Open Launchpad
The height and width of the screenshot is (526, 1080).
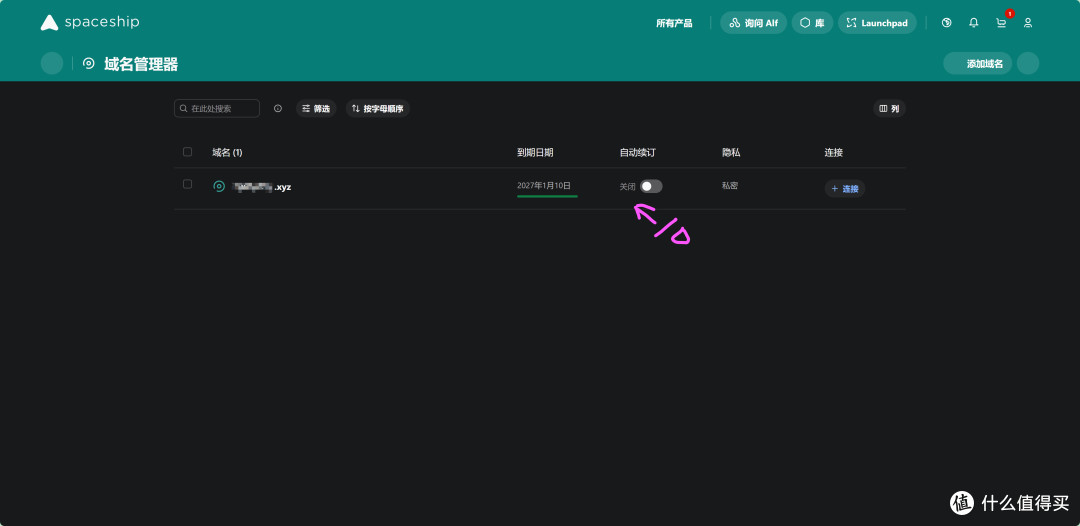coord(877,23)
